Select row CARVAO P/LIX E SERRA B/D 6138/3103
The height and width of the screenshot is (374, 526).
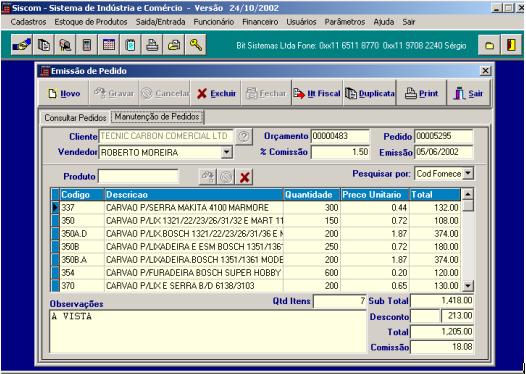click(256, 286)
